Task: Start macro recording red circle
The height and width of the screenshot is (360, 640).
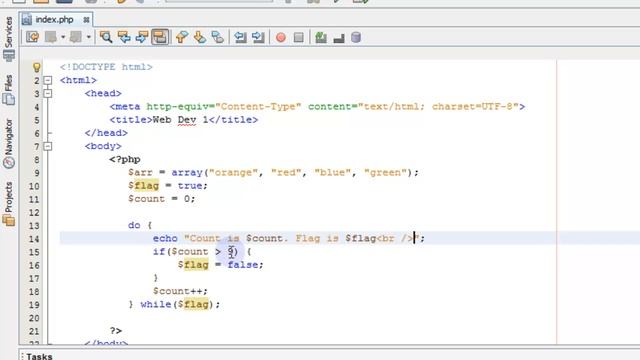Action: [x=280, y=38]
